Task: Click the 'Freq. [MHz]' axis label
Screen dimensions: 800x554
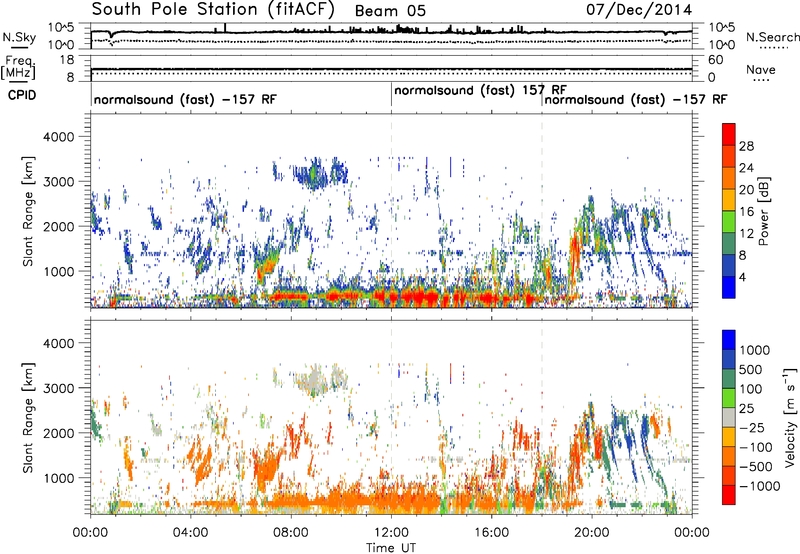Action: pyautogui.click(x=18, y=67)
